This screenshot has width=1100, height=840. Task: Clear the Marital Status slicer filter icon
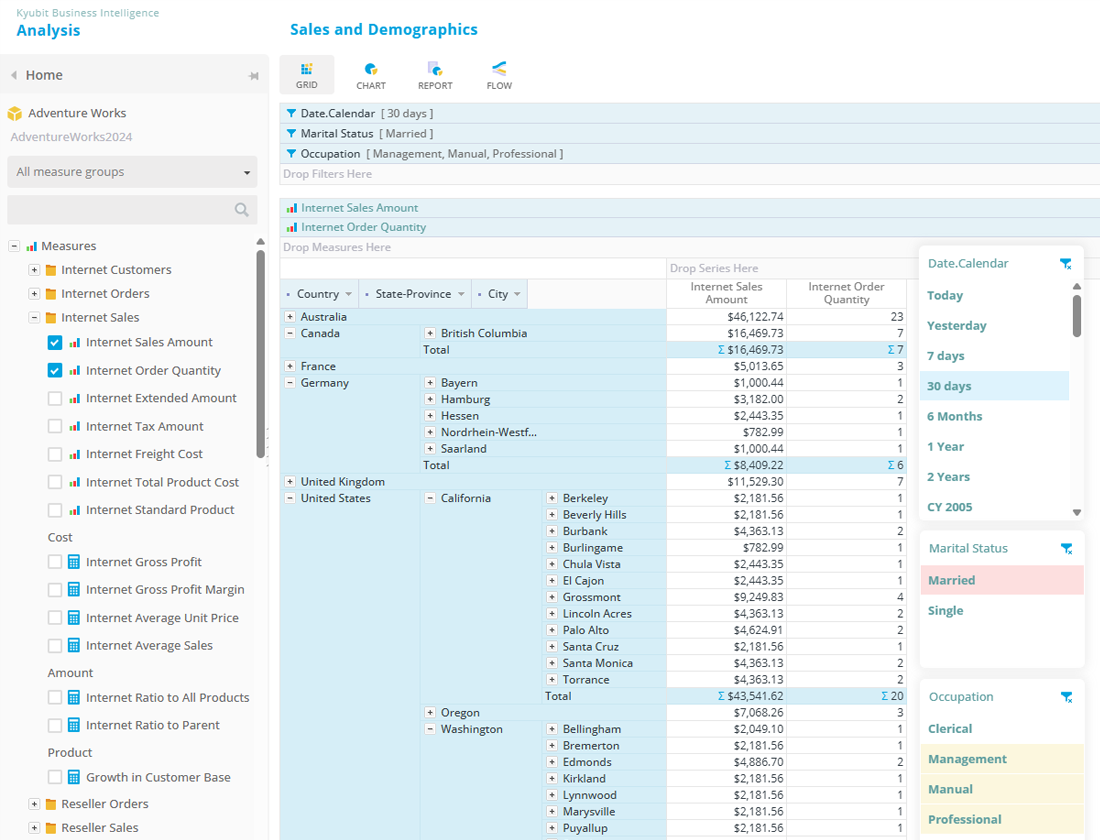click(x=1066, y=549)
